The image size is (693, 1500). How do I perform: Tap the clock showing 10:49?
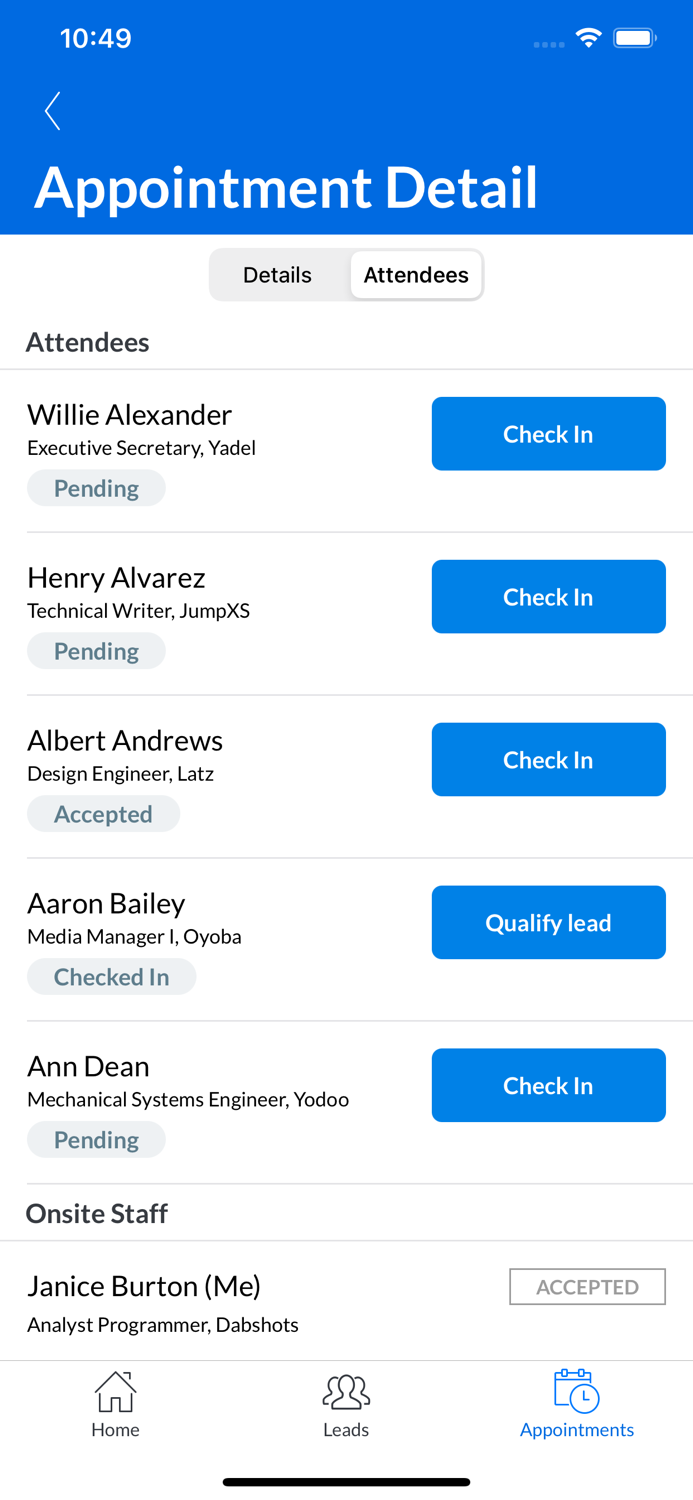click(97, 38)
